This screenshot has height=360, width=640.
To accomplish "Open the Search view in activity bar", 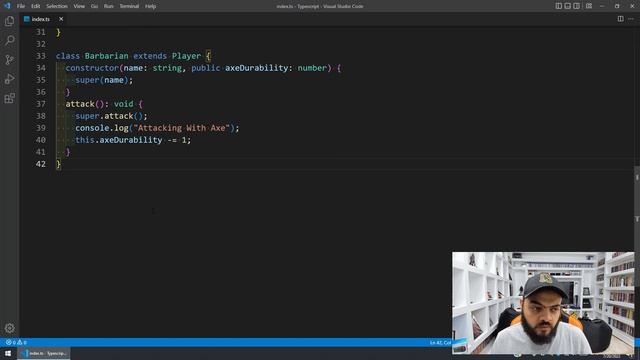I will [x=9, y=40].
